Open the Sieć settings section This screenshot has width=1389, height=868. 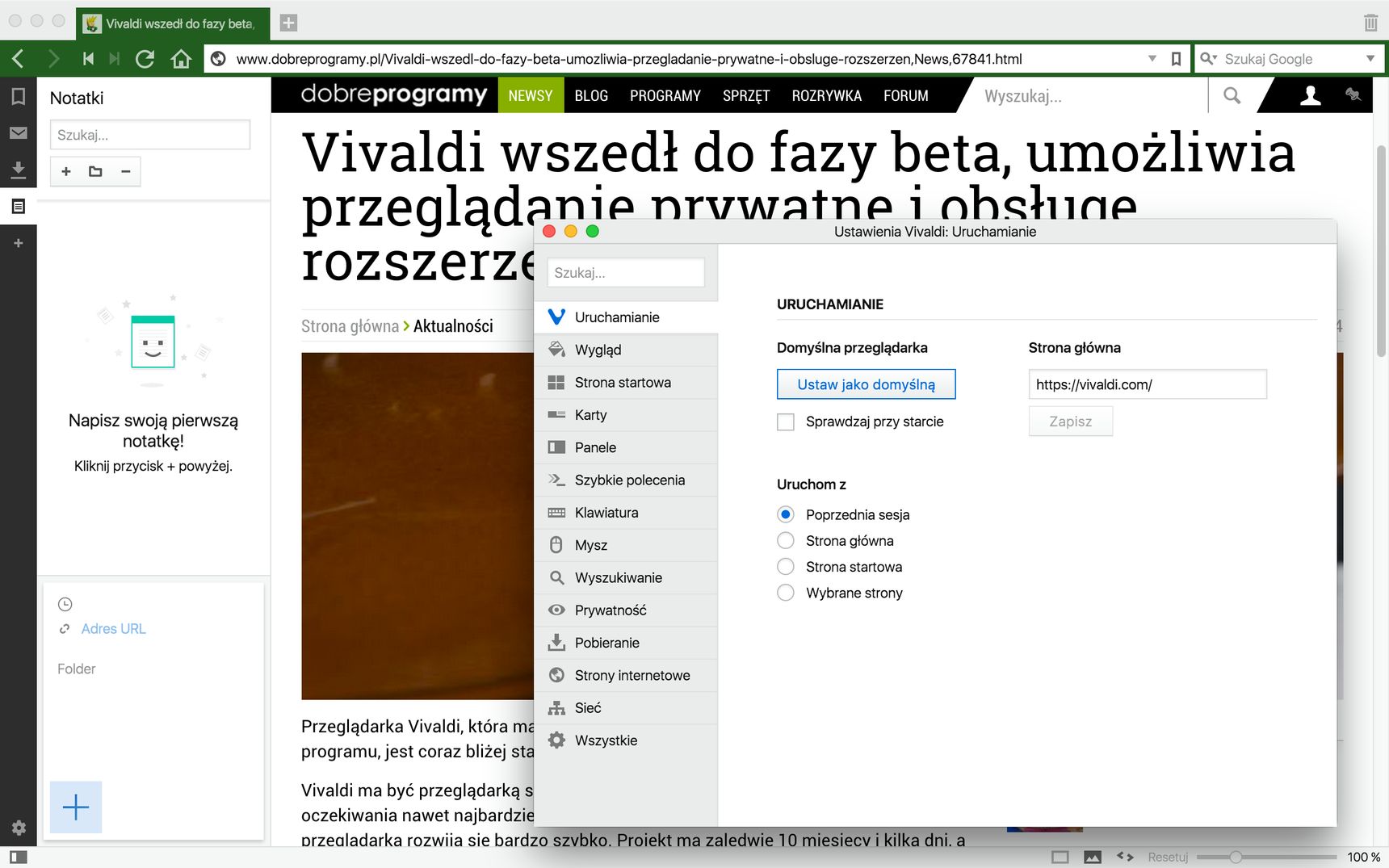626,708
